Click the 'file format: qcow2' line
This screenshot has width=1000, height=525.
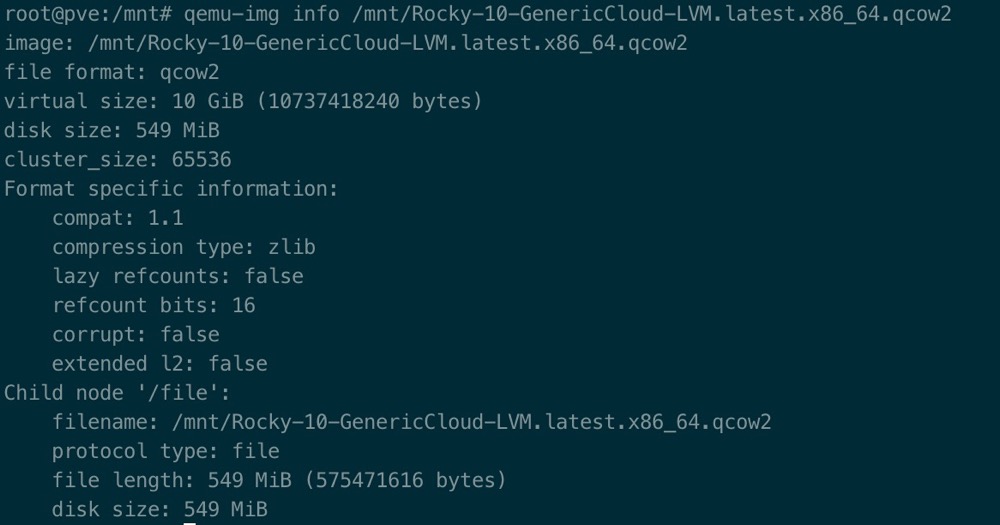[111, 73]
